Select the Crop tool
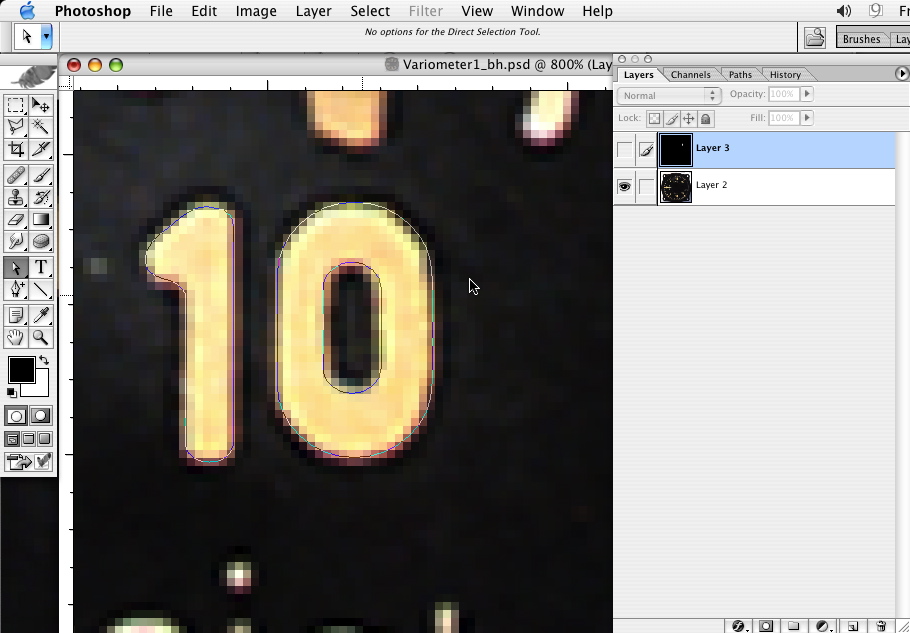The height and width of the screenshot is (633, 910). click(16, 149)
